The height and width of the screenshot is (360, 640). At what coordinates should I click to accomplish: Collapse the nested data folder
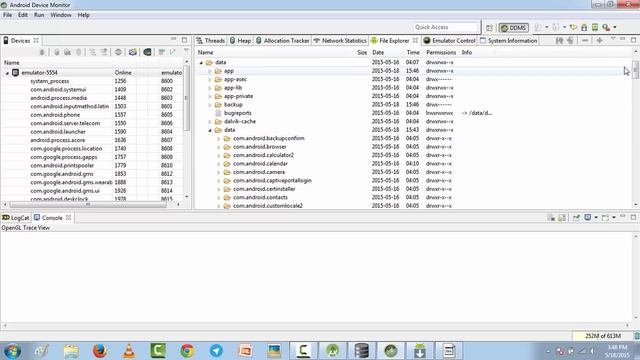pyautogui.click(x=210, y=130)
